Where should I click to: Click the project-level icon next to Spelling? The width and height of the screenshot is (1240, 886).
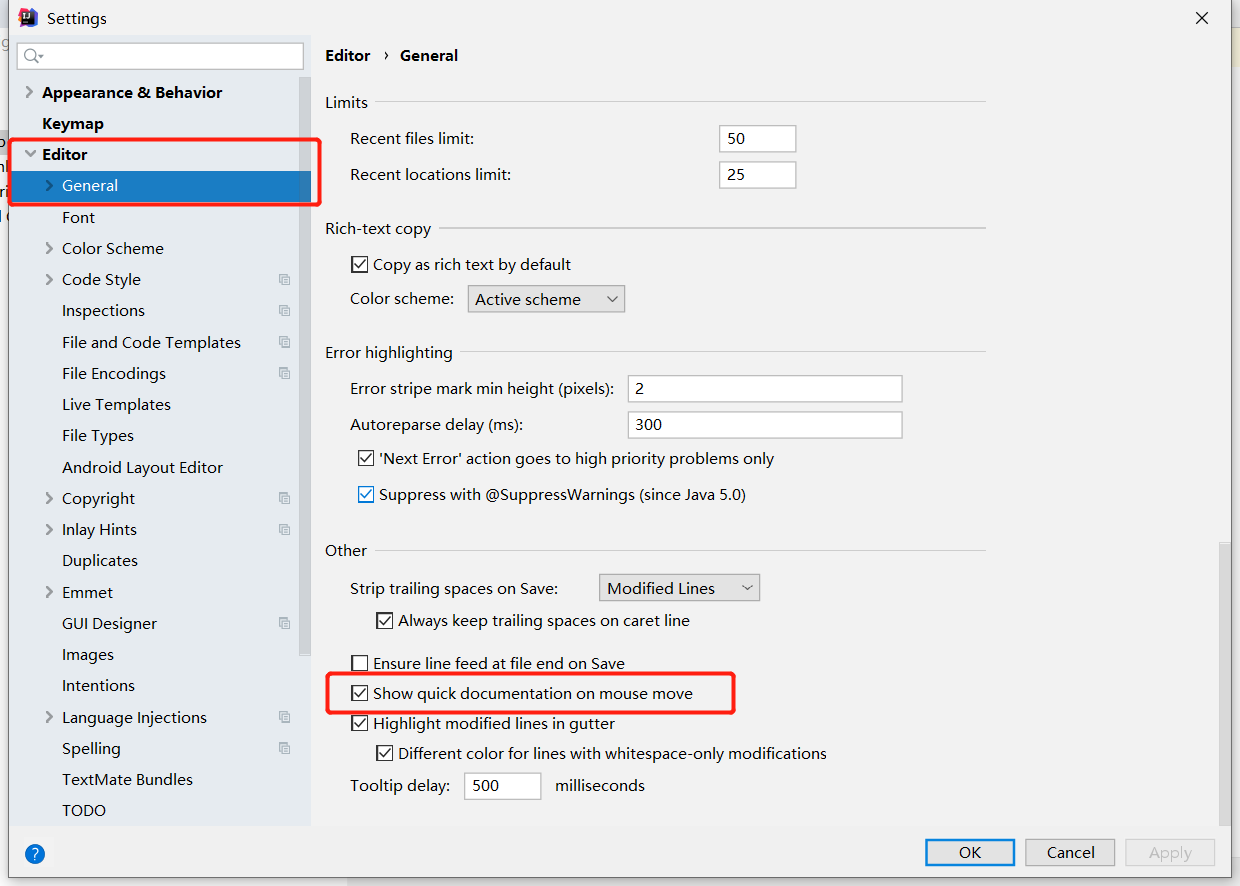[285, 748]
